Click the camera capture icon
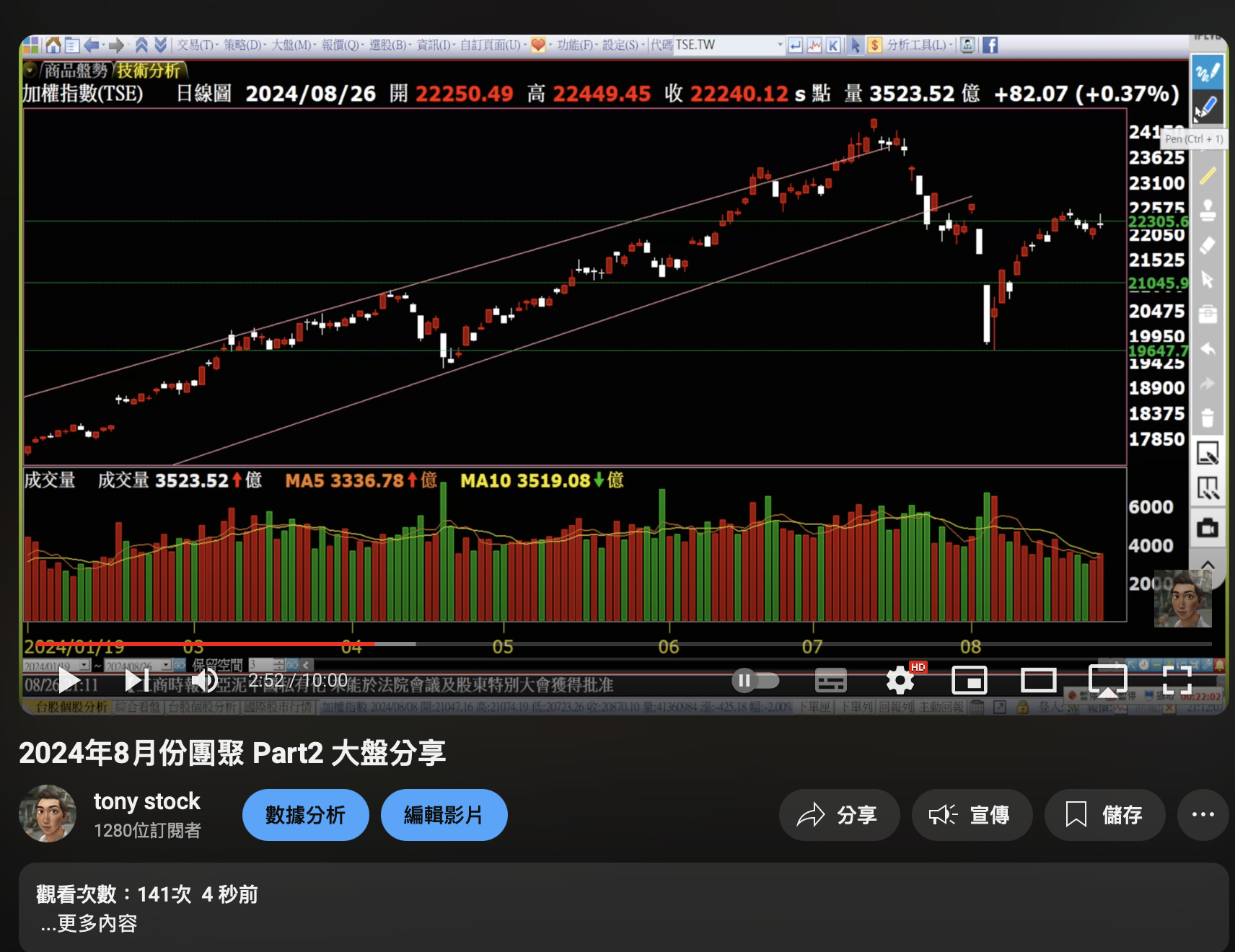1235x952 pixels. pyautogui.click(x=1208, y=526)
